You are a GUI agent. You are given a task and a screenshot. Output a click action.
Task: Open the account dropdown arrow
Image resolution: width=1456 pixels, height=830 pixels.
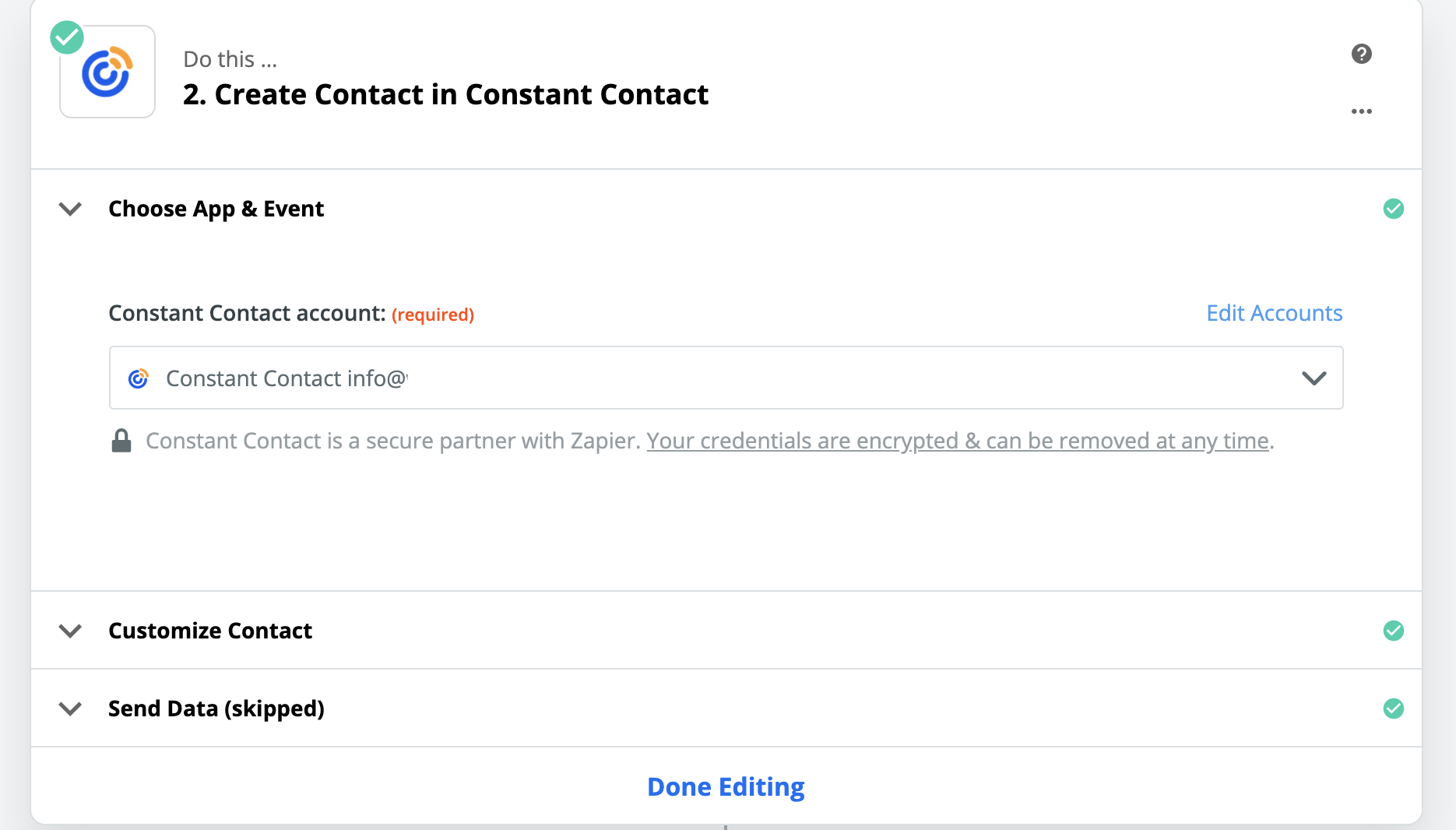click(x=1314, y=378)
